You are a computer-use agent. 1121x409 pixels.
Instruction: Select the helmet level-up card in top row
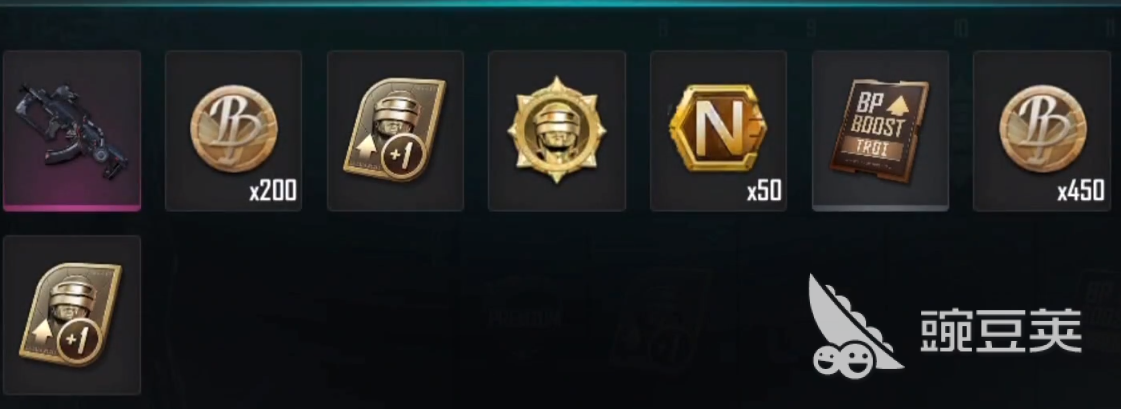point(395,131)
